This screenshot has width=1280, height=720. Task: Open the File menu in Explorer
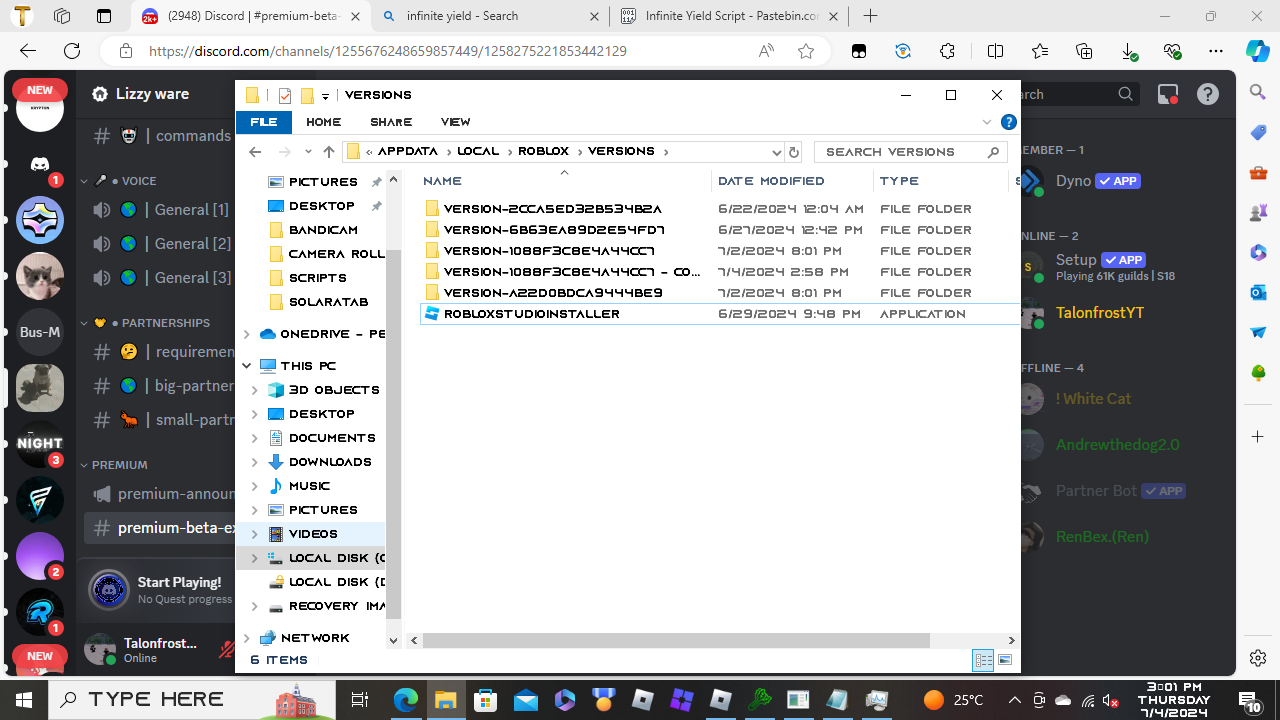(x=264, y=122)
